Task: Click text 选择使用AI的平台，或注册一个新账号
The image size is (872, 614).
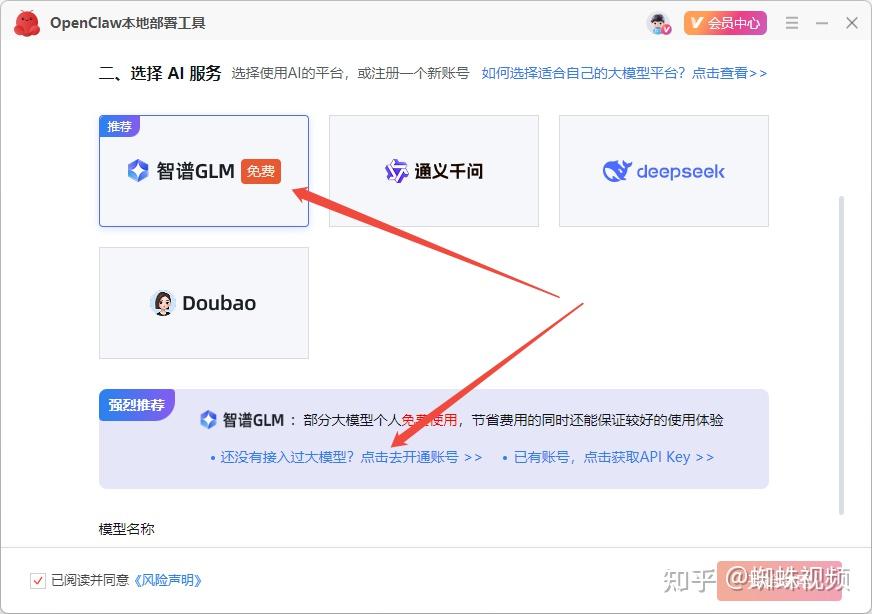Action: (x=350, y=73)
